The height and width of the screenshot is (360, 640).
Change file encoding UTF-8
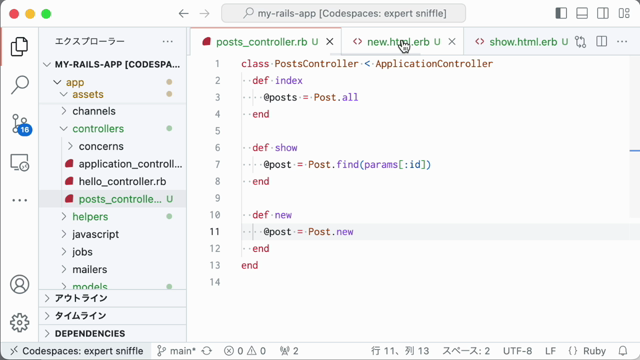517,351
